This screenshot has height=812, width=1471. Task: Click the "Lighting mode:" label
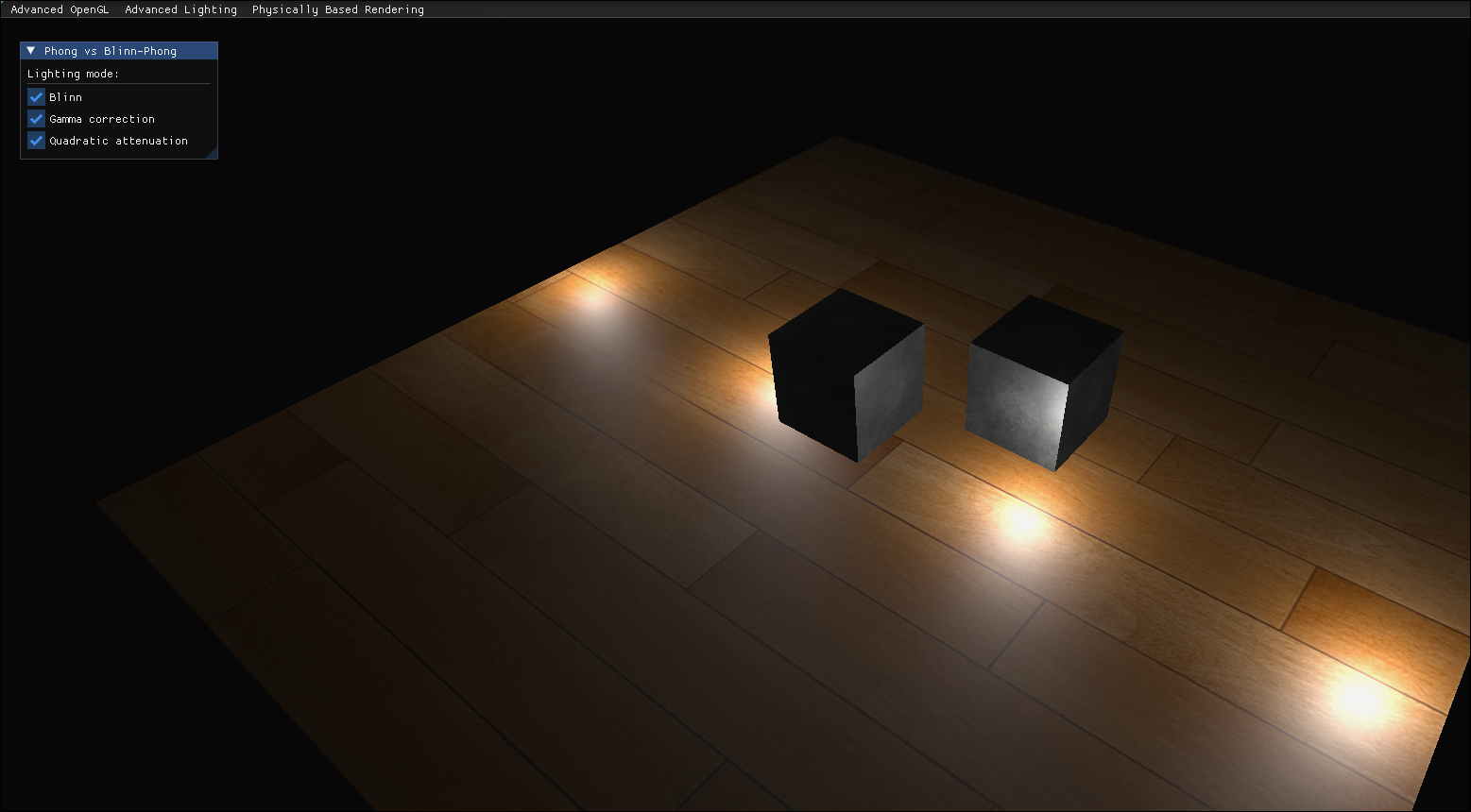73,74
